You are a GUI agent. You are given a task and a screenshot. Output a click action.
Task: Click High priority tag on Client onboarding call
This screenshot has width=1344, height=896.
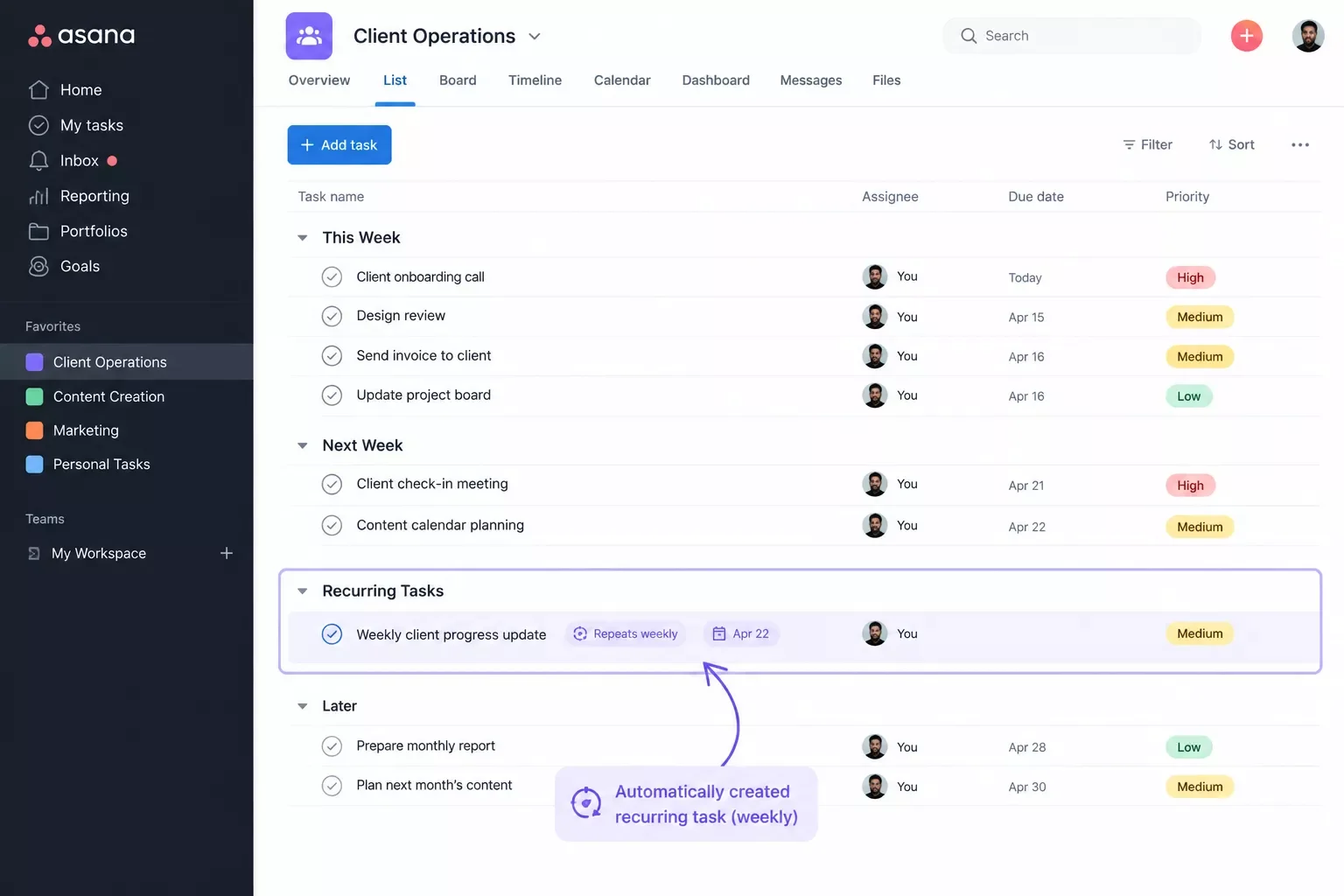(1190, 277)
